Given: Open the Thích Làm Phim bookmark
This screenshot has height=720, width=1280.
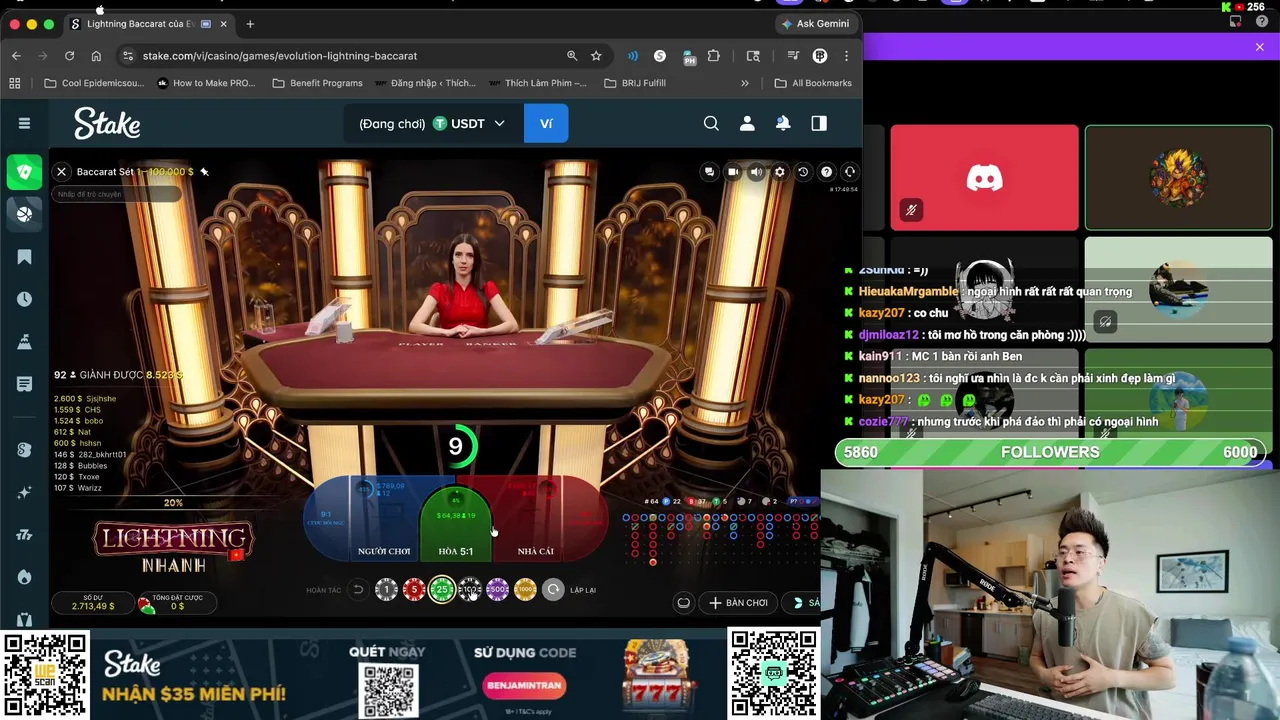Looking at the screenshot, I should [537, 83].
